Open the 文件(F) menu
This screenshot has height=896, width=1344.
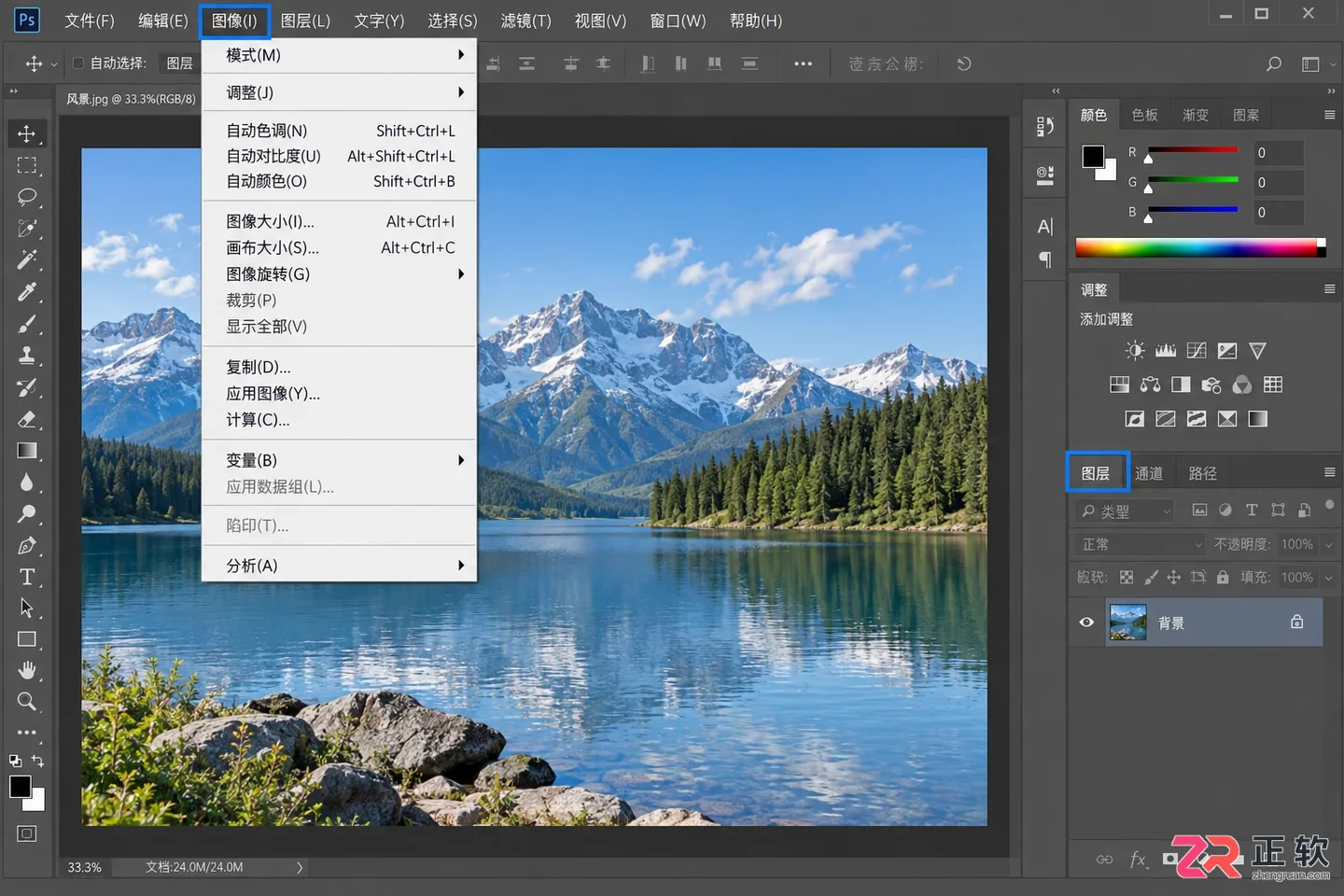(x=90, y=21)
